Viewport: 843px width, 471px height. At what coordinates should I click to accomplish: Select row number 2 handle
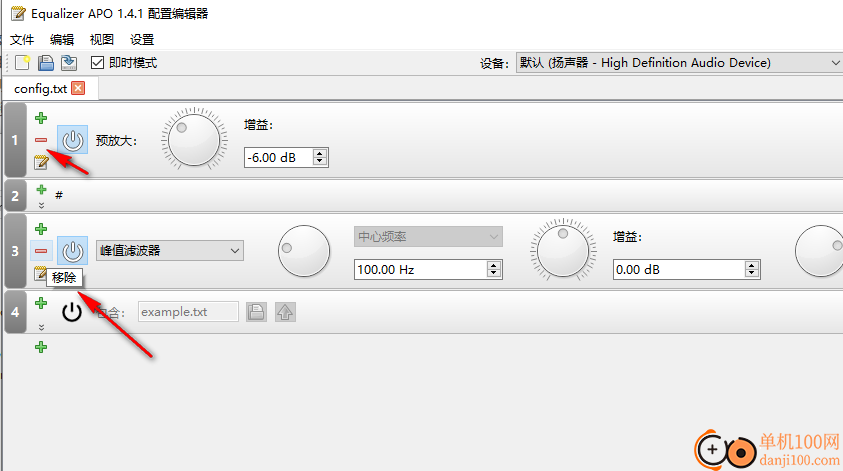coord(15,196)
